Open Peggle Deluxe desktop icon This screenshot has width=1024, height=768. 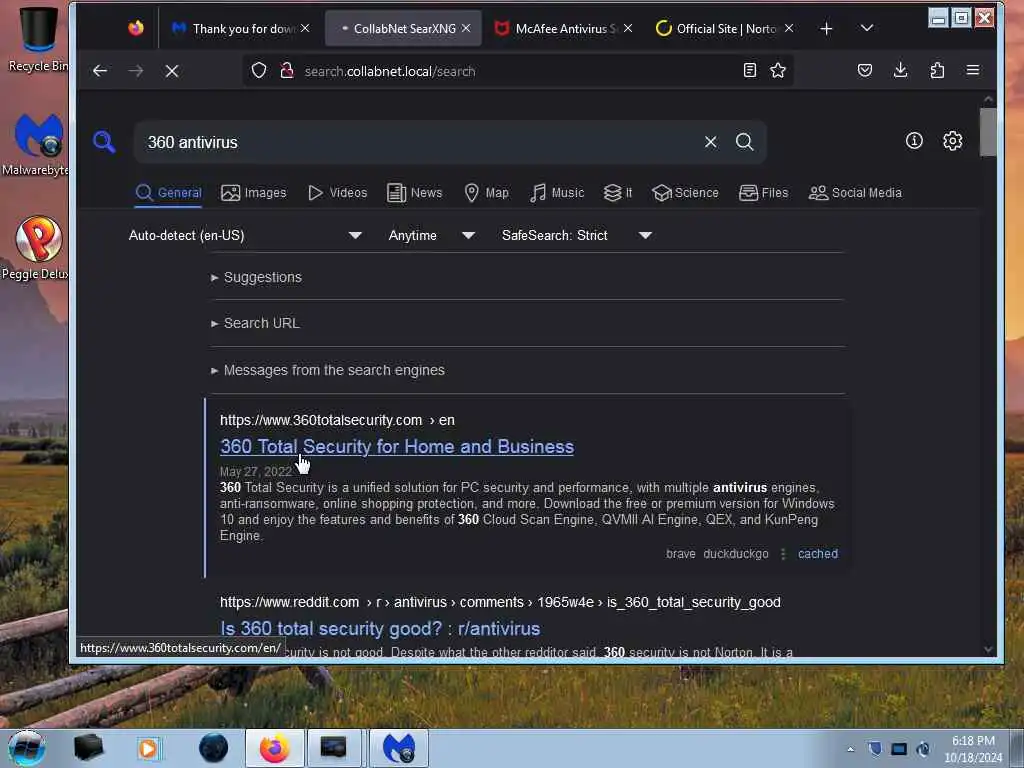pos(37,248)
